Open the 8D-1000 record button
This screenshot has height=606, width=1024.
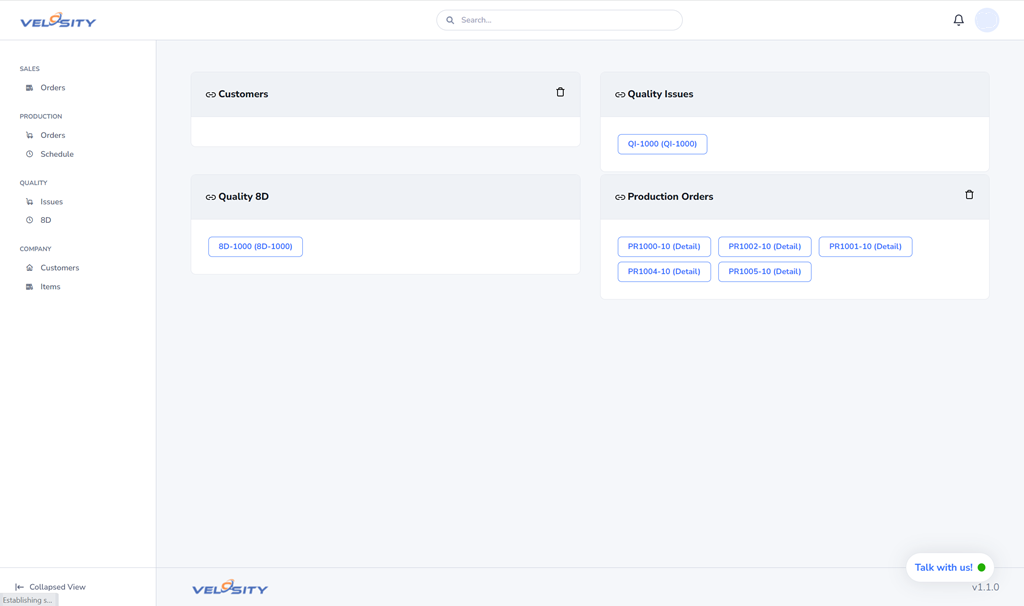click(255, 247)
